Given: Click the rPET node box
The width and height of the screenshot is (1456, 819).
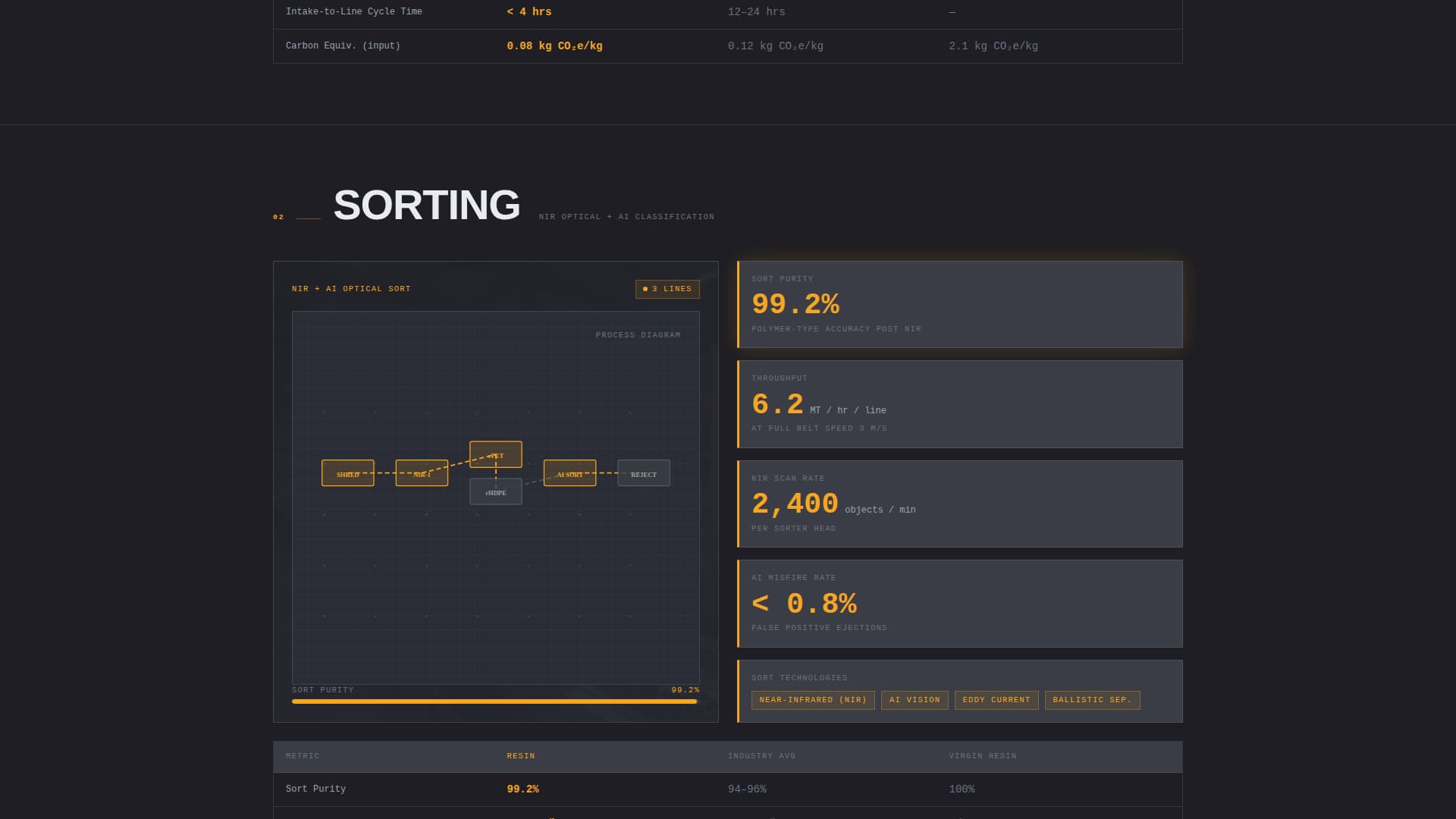Looking at the screenshot, I should (x=495, y=454).
